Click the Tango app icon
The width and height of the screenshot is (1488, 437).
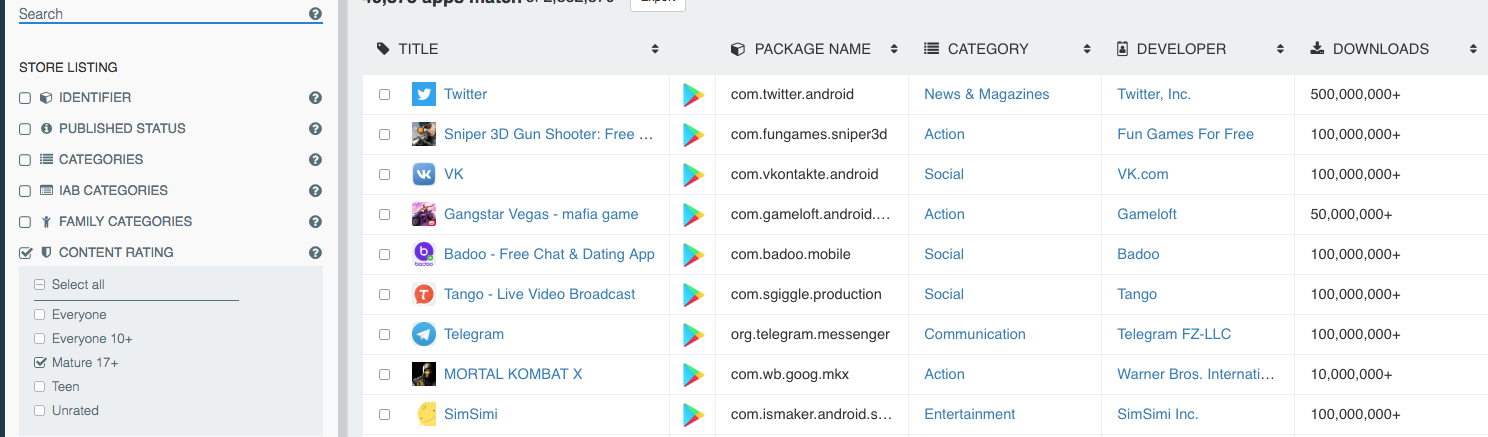pyautogui.click(x=424, y=294)
